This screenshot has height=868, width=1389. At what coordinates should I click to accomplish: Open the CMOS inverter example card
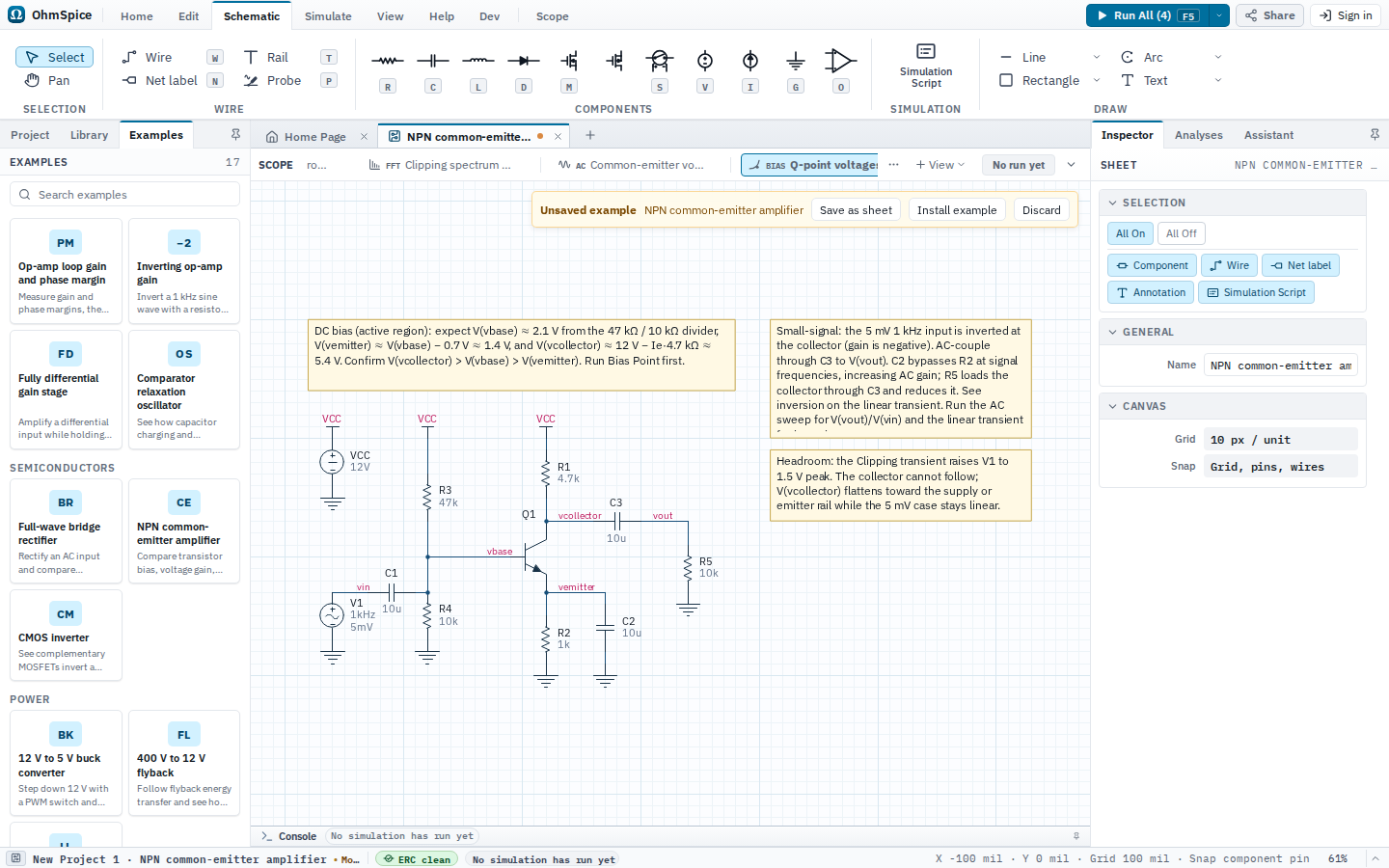[x=66, y=636]
